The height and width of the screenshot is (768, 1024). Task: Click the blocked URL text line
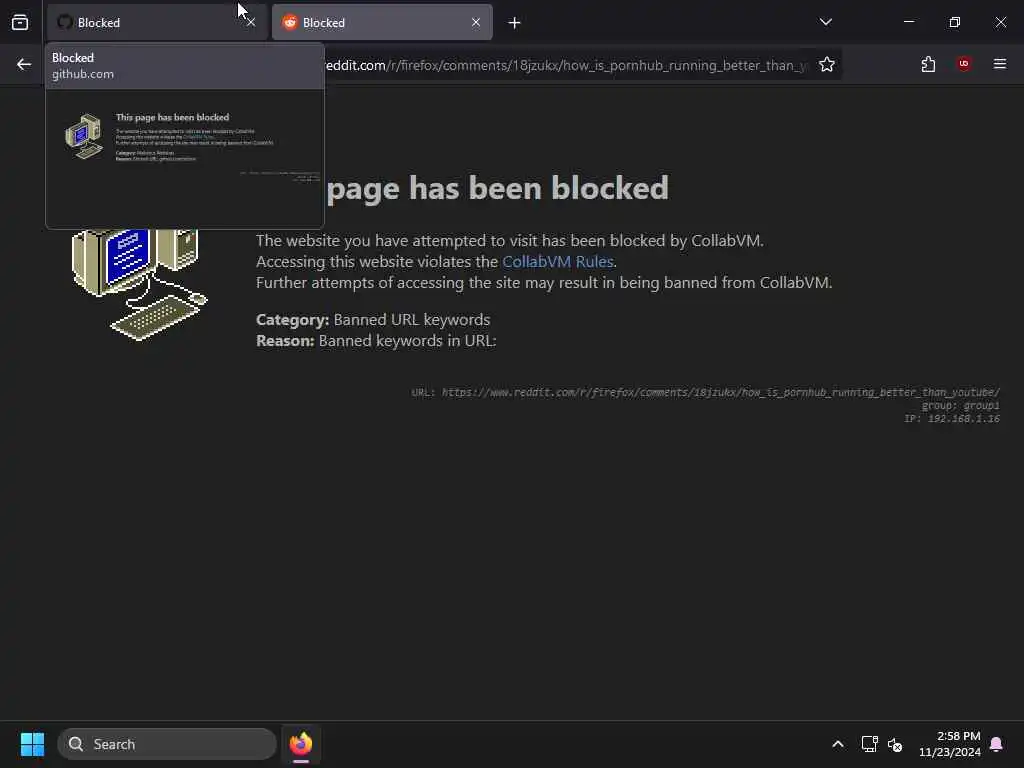point(705,392)
